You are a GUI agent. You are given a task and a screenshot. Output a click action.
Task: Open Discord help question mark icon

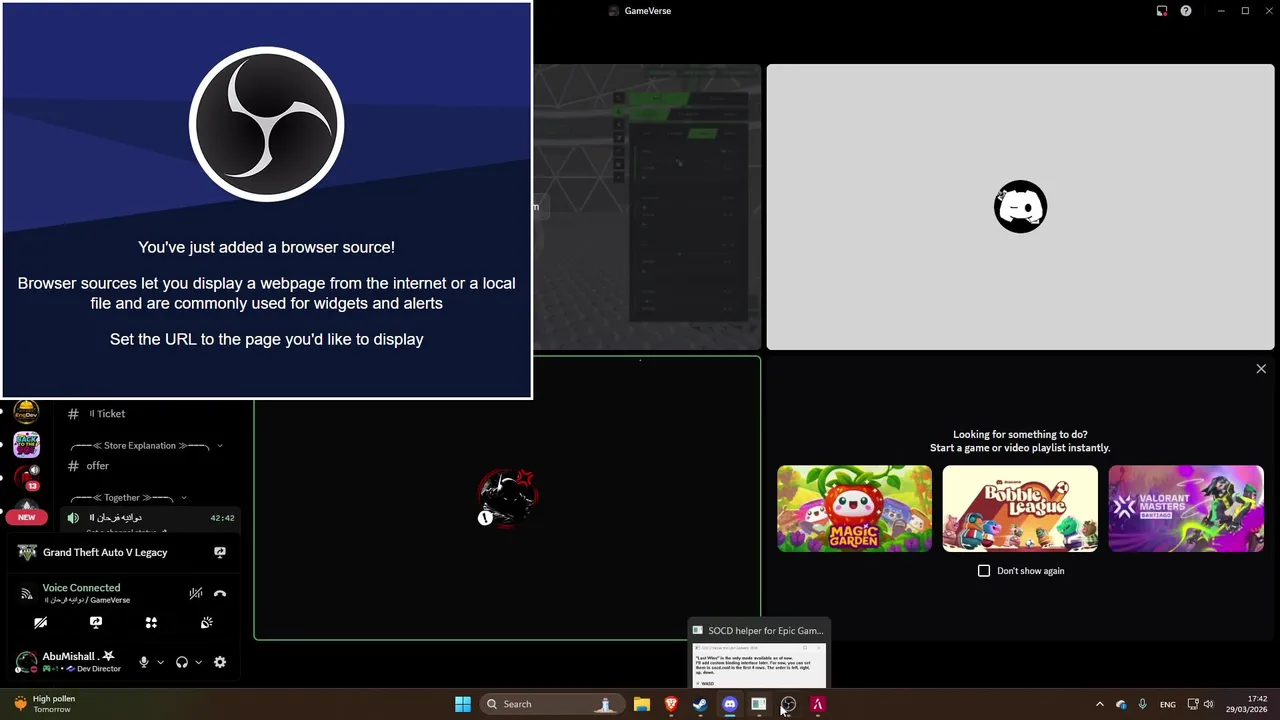(1186, 11)
